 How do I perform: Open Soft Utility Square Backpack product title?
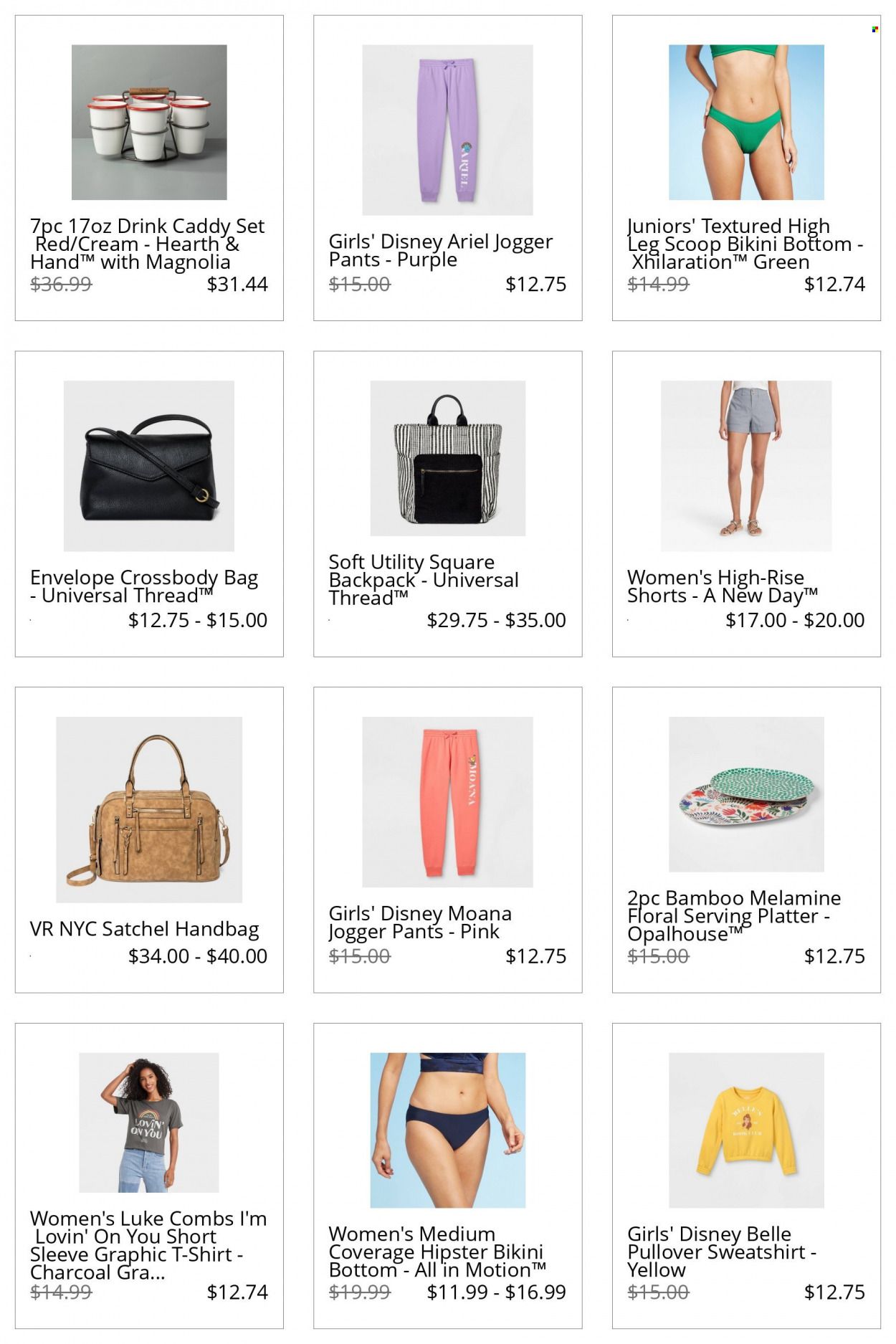click(423, 580)
